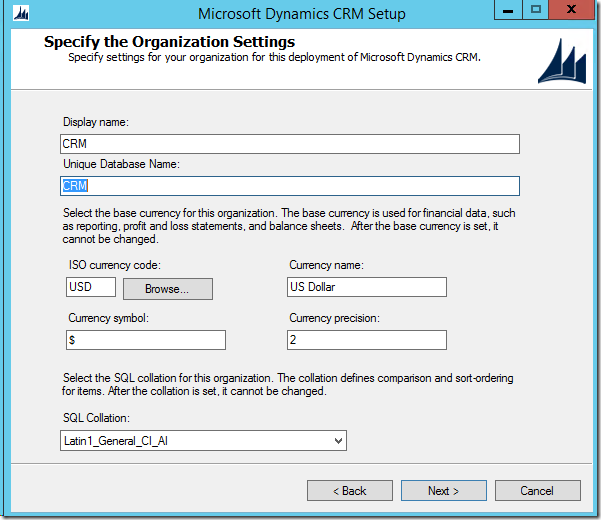The width and height of the screenshot is (601, 520).
Task: Click the Currency precision field
Action: (367, 340)
